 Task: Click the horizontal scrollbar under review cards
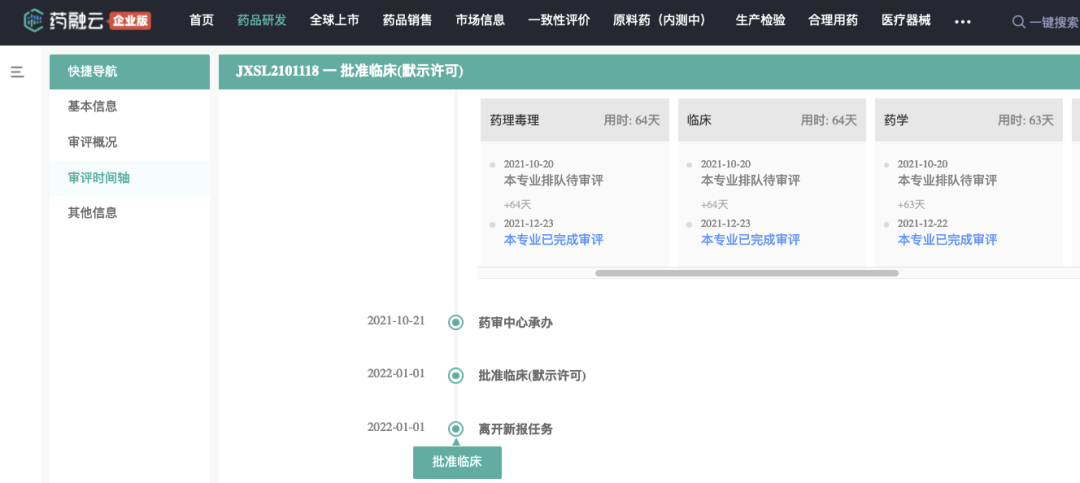point(746,273)
